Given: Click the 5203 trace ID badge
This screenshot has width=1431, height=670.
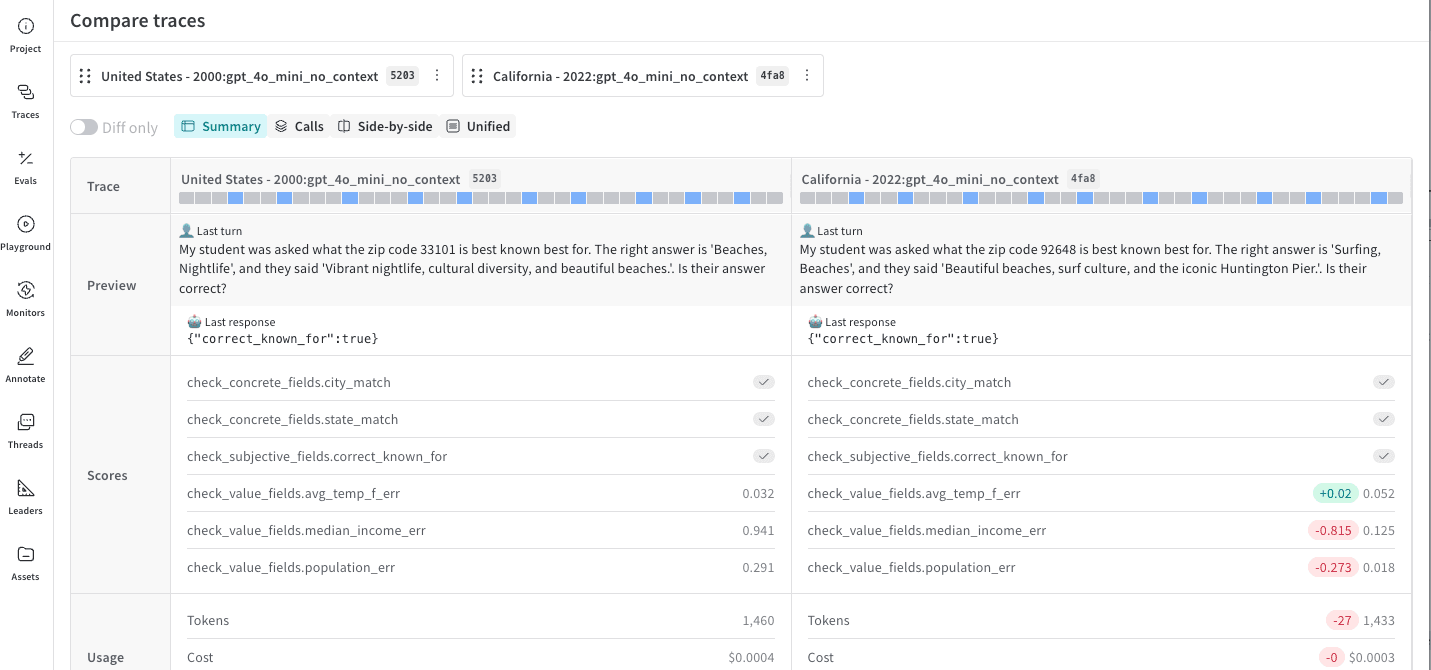Looking at the screenshot, I should (x=402, y=75).
